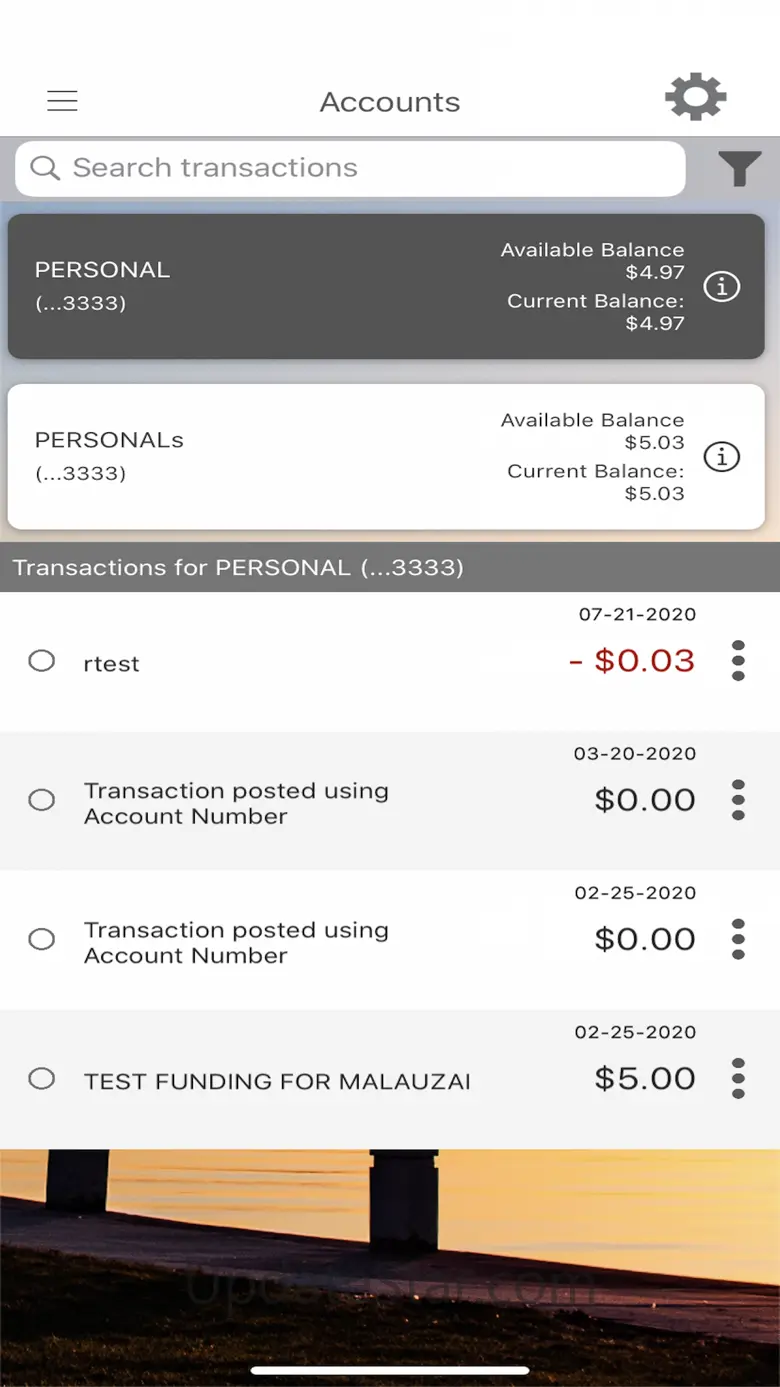The height and width of the screenshot is (1387, 780).
Task: Open options for the 03-20-2020 transaction
Action: (x=738, y=800)
